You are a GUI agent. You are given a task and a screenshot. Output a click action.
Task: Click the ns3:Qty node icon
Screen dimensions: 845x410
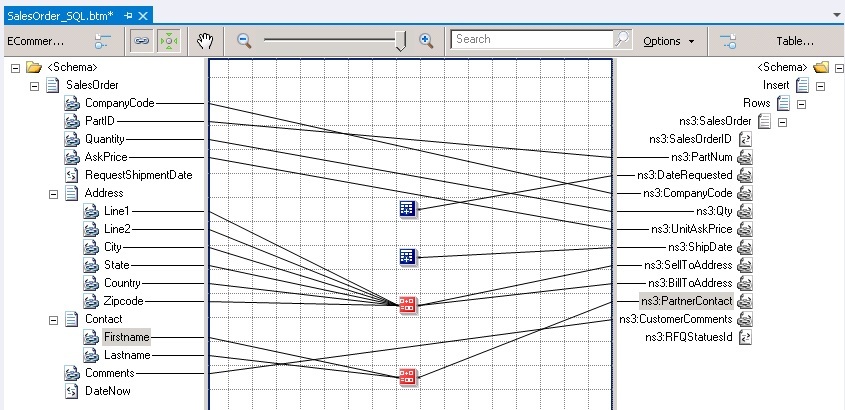[745, 211]
